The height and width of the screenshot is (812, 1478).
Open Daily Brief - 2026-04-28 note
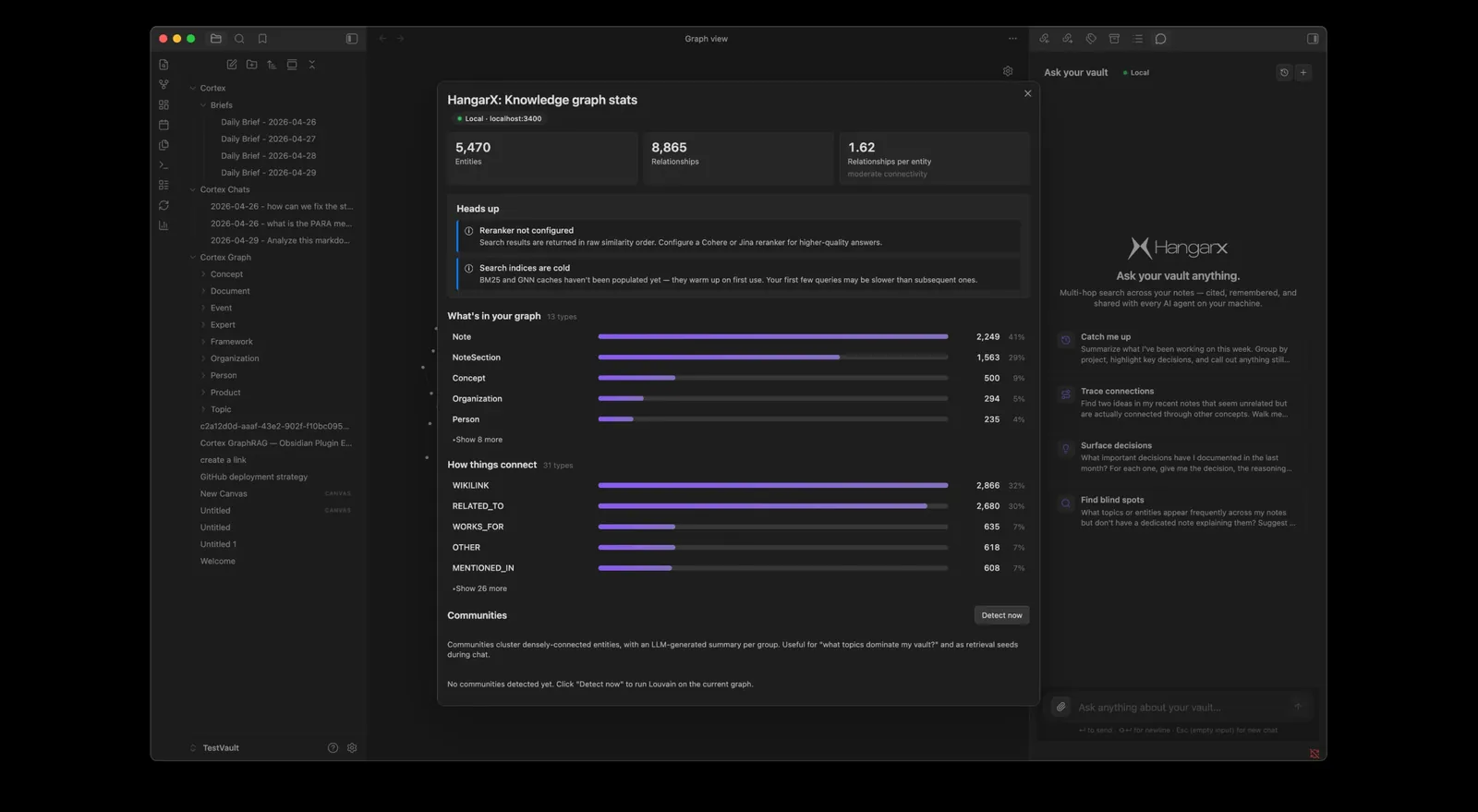(x=268, y=155)
